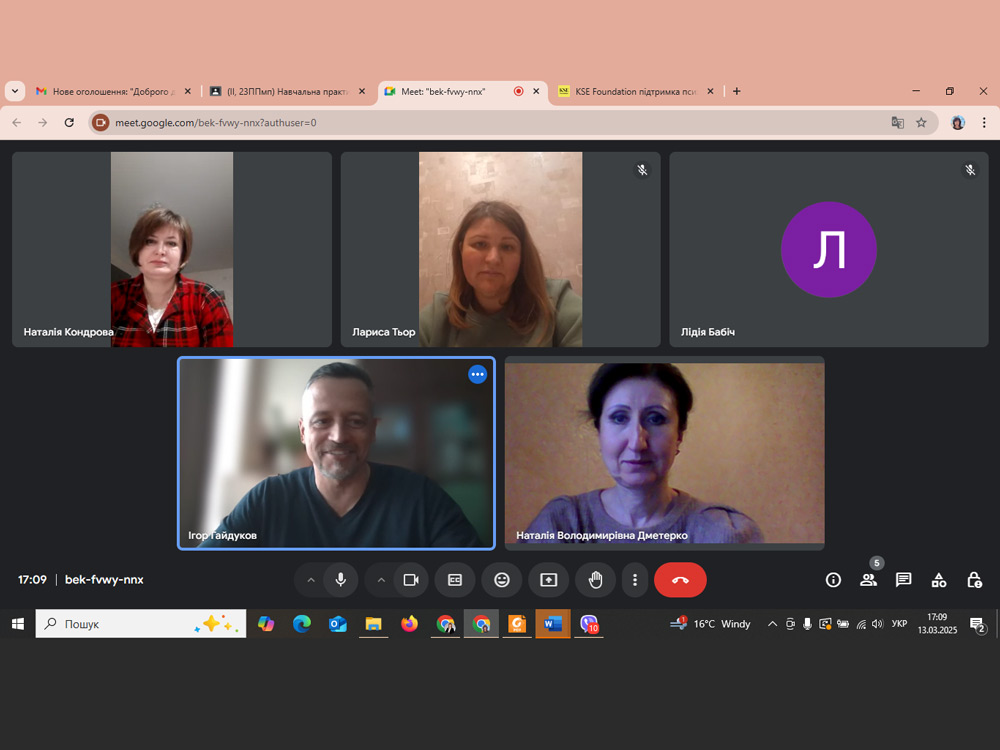The width and height of the screenshot is (1000, 750).
Task: Raise hand in the meeting
Action: (x=596, y=580)
